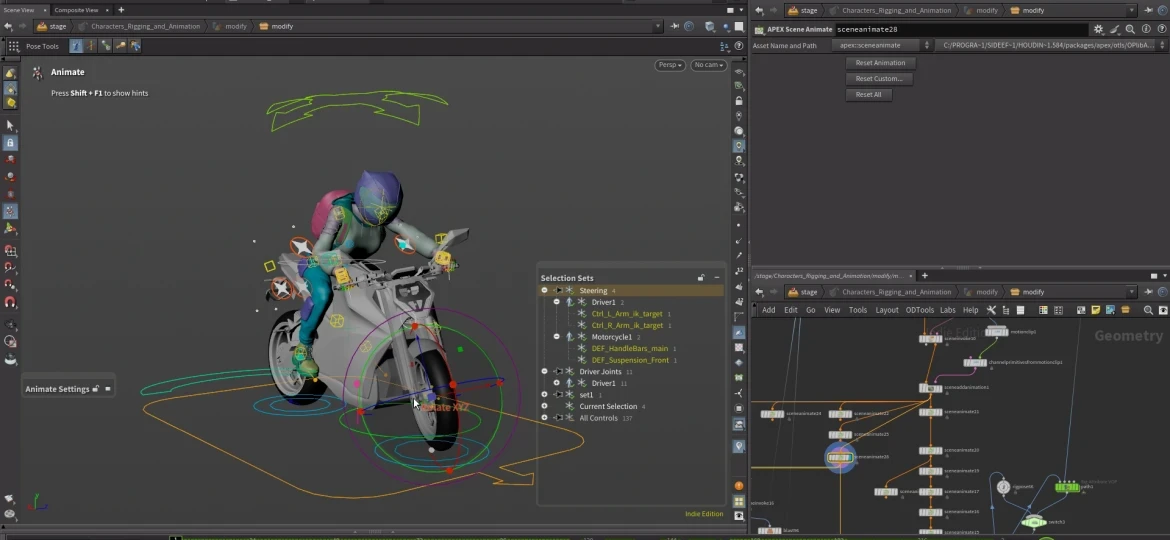This screenshot has height=540, width=1170.
Task: Switch to the Composite View tab
Action: 76,10
